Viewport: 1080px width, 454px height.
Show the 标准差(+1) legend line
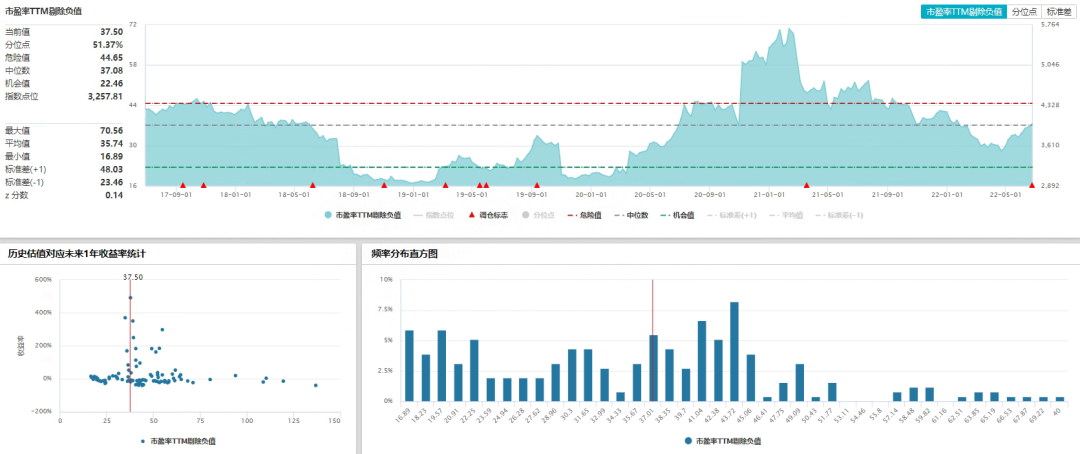coord(732,215)
